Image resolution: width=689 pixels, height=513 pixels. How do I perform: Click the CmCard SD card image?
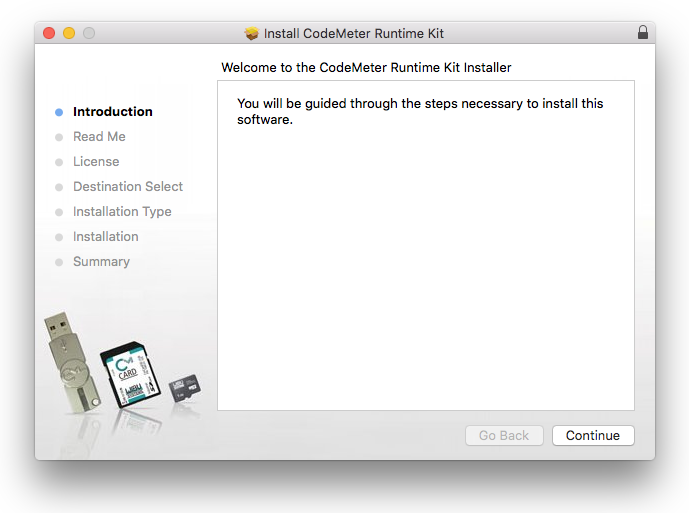[x=129, y=374]
